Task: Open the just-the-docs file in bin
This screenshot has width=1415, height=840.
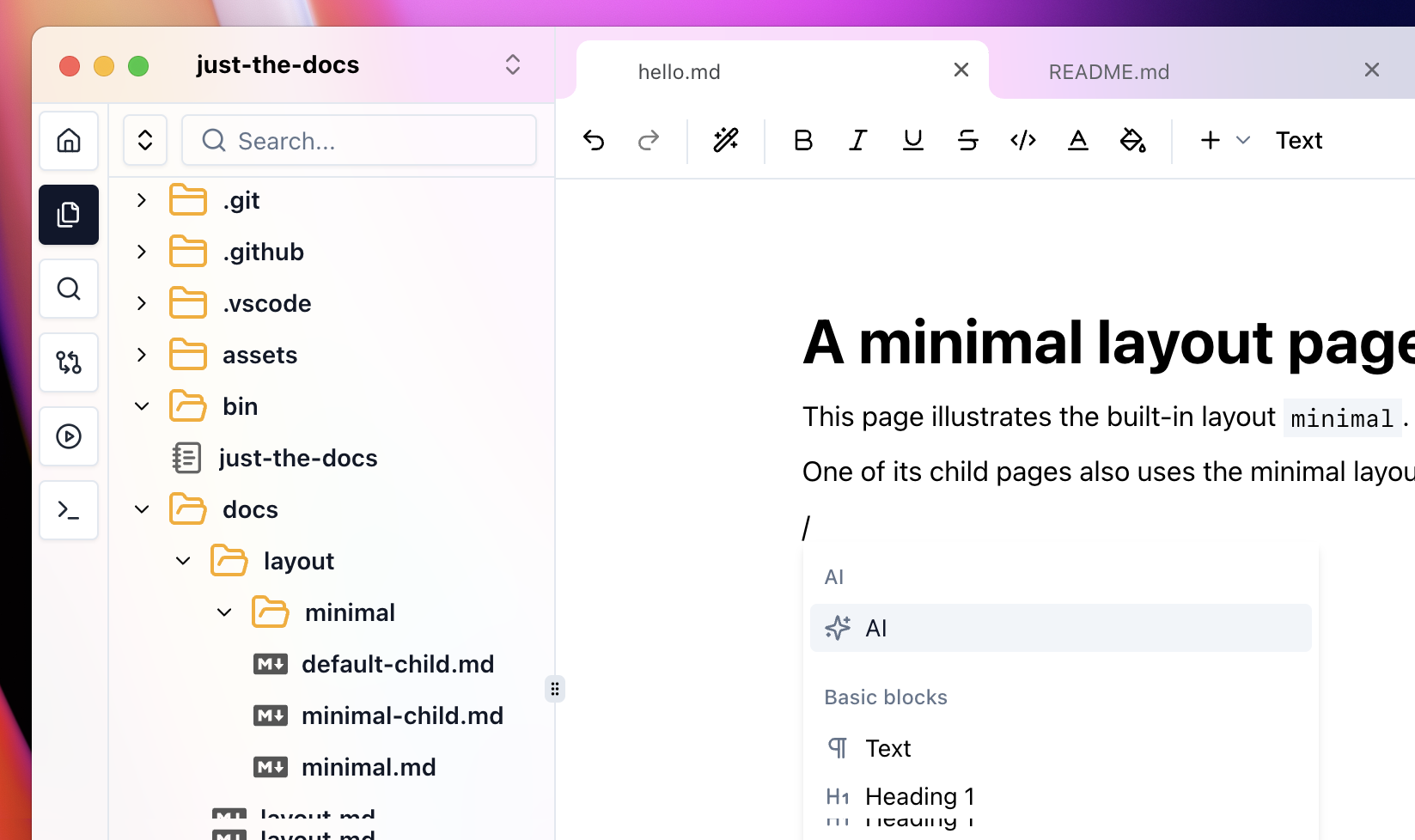Action: click(297, 458)
